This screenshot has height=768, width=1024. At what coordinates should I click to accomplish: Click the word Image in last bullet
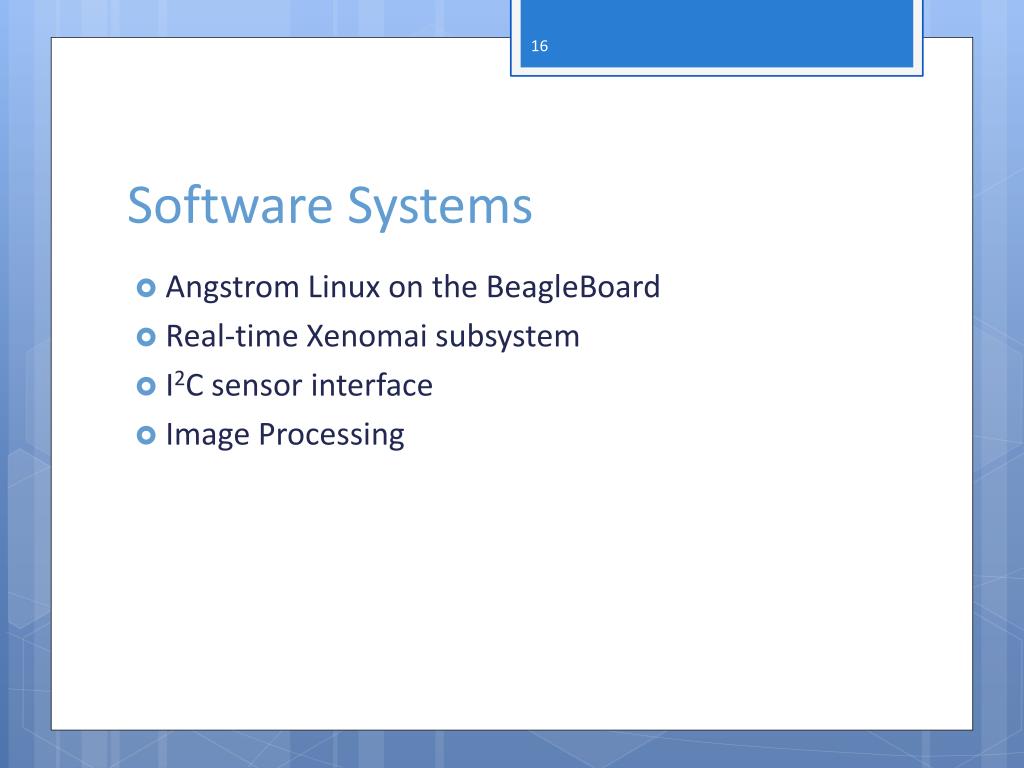(208, 435)
